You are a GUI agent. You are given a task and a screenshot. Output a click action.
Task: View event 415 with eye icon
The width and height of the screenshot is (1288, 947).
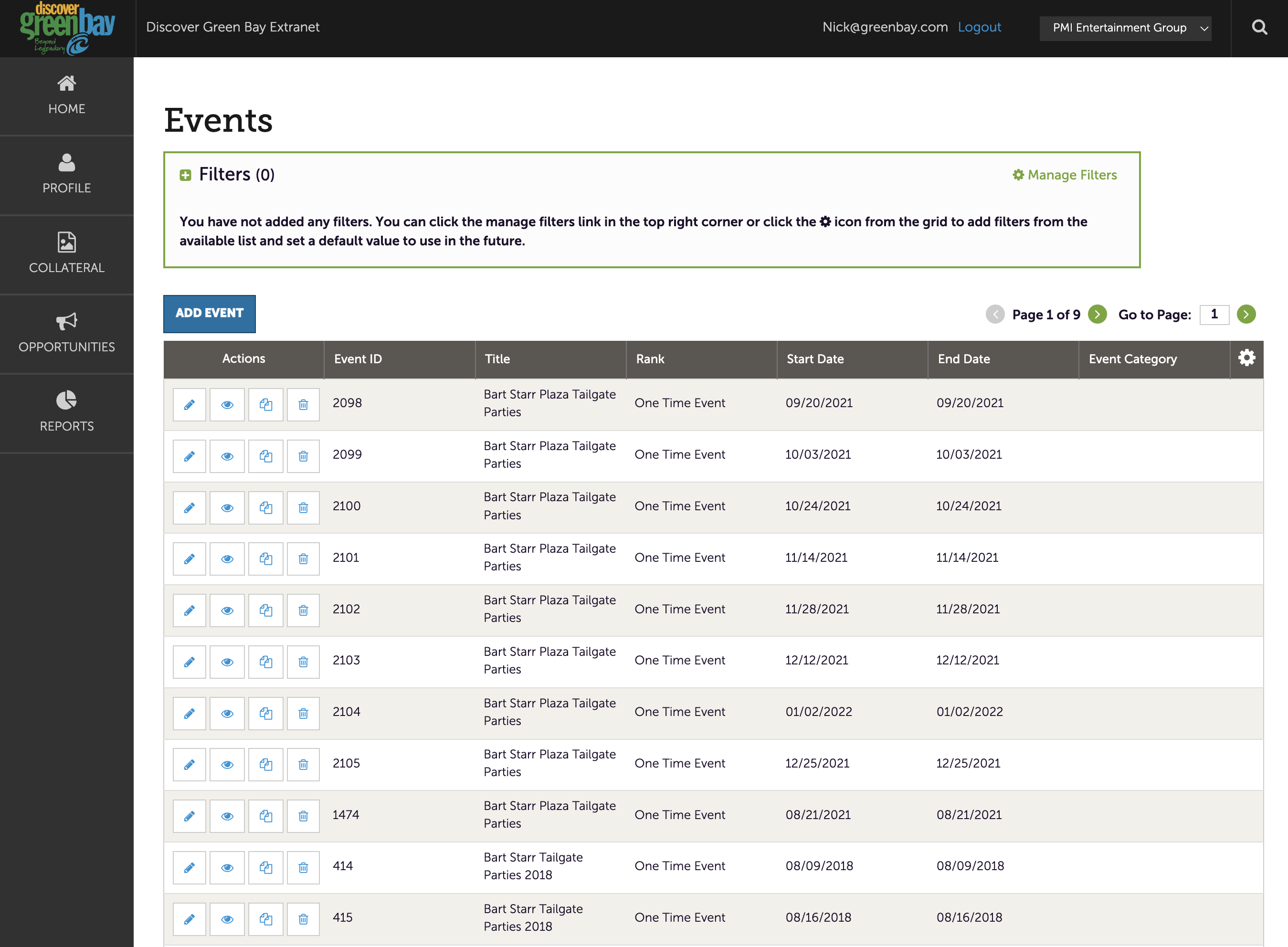pos(227,919)
